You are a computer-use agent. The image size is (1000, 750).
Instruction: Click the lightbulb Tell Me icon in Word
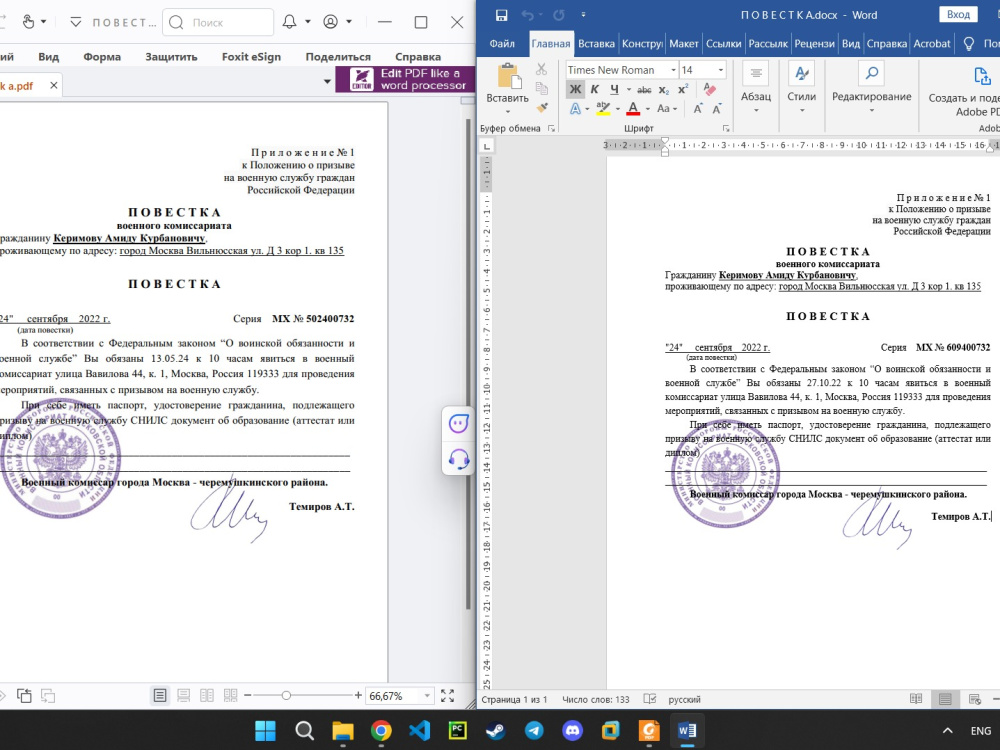point(969,44)
